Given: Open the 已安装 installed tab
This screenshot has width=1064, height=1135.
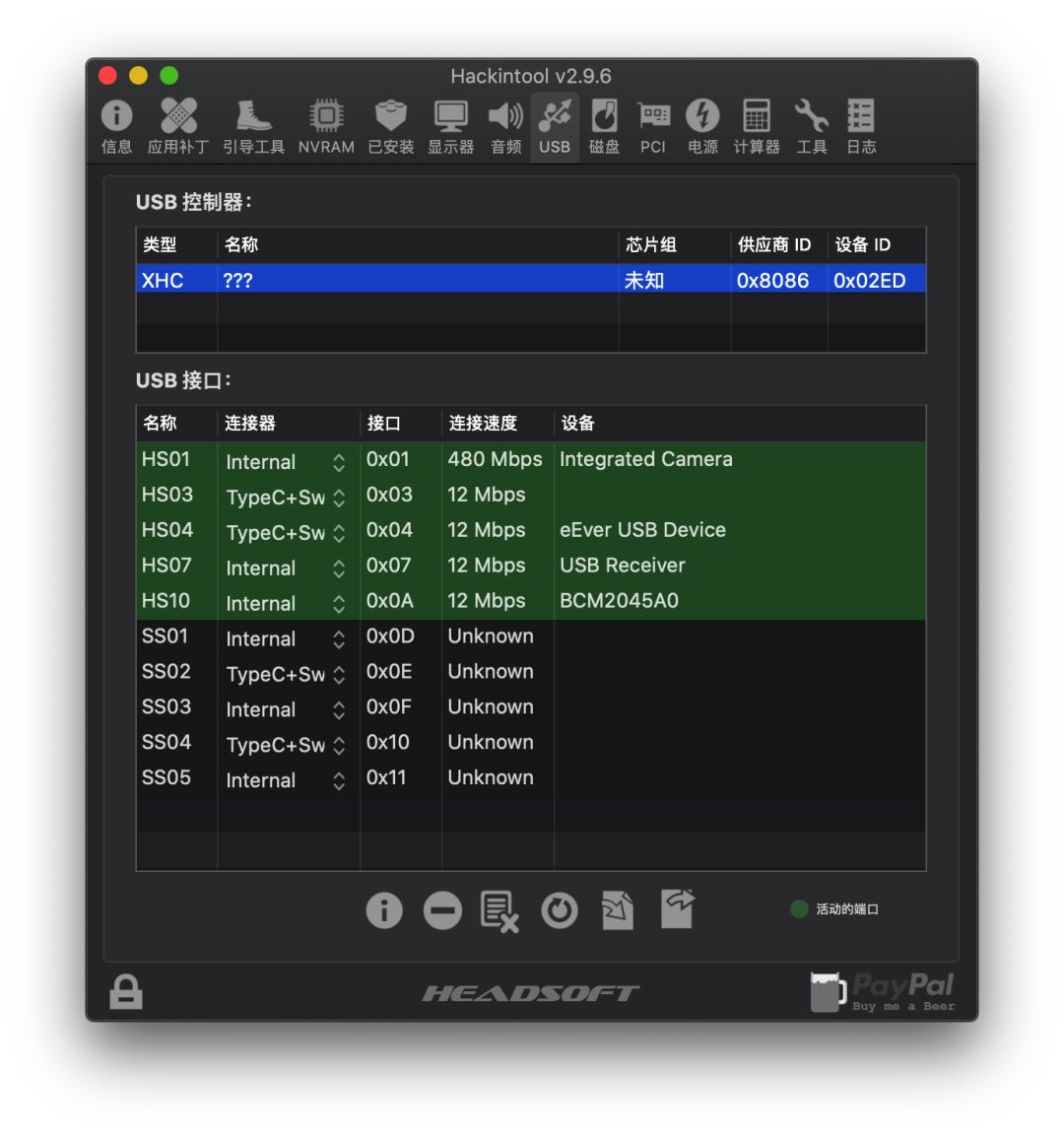Looking at the screenshot, I should pos(391,127).
